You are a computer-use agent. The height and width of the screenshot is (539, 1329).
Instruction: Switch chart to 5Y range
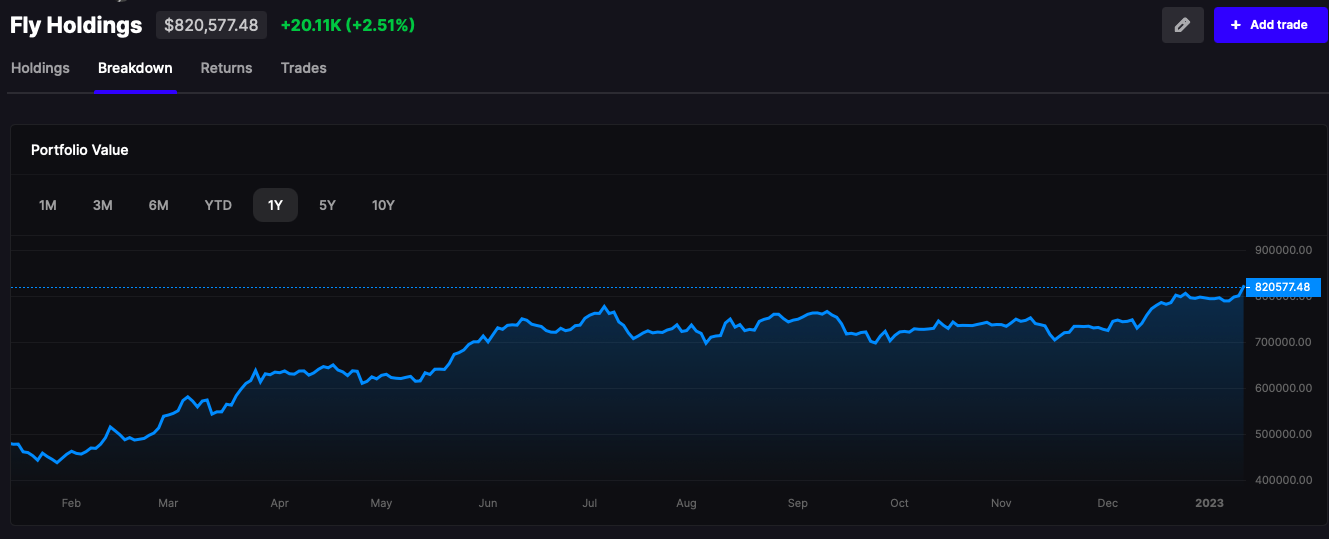pos(327,205)
